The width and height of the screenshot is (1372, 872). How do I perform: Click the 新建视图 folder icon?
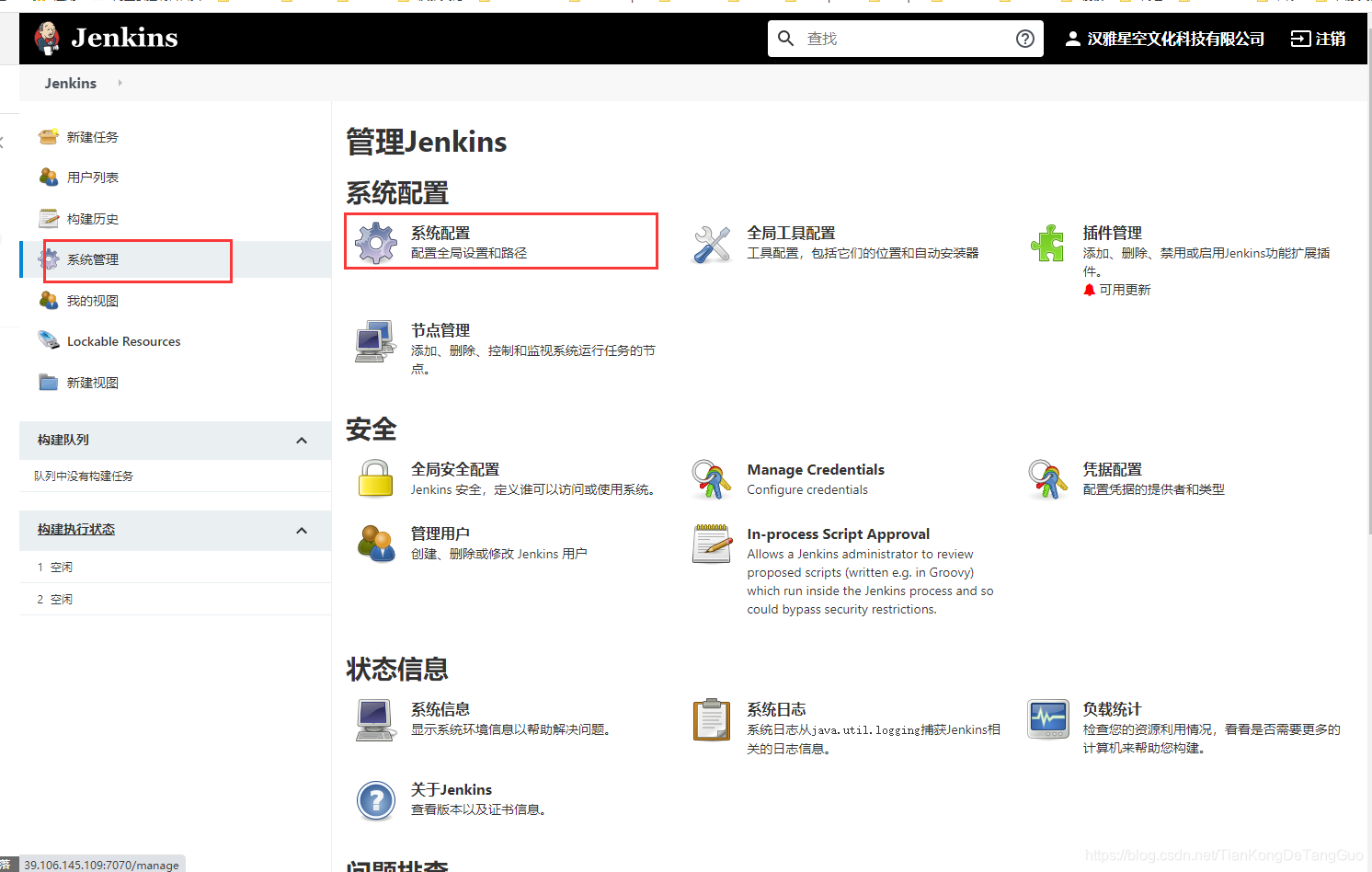tap(49, 382)
